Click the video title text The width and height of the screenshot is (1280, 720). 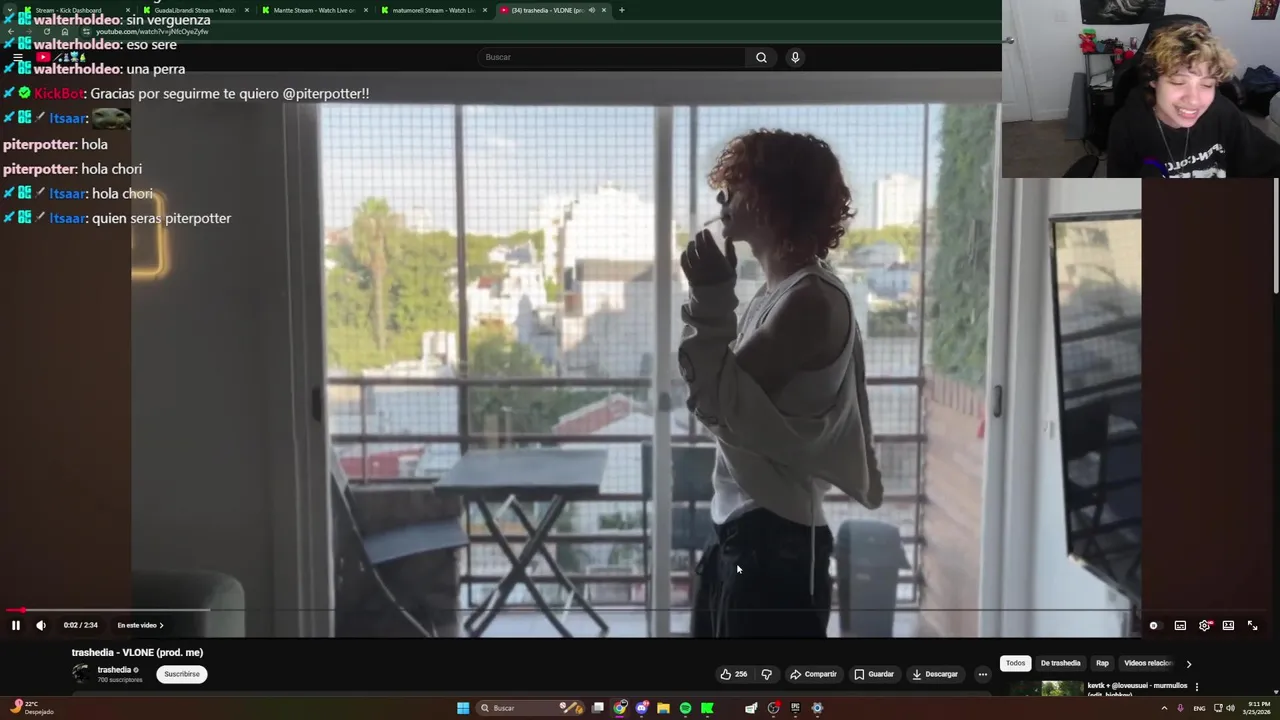coord(137,652)
